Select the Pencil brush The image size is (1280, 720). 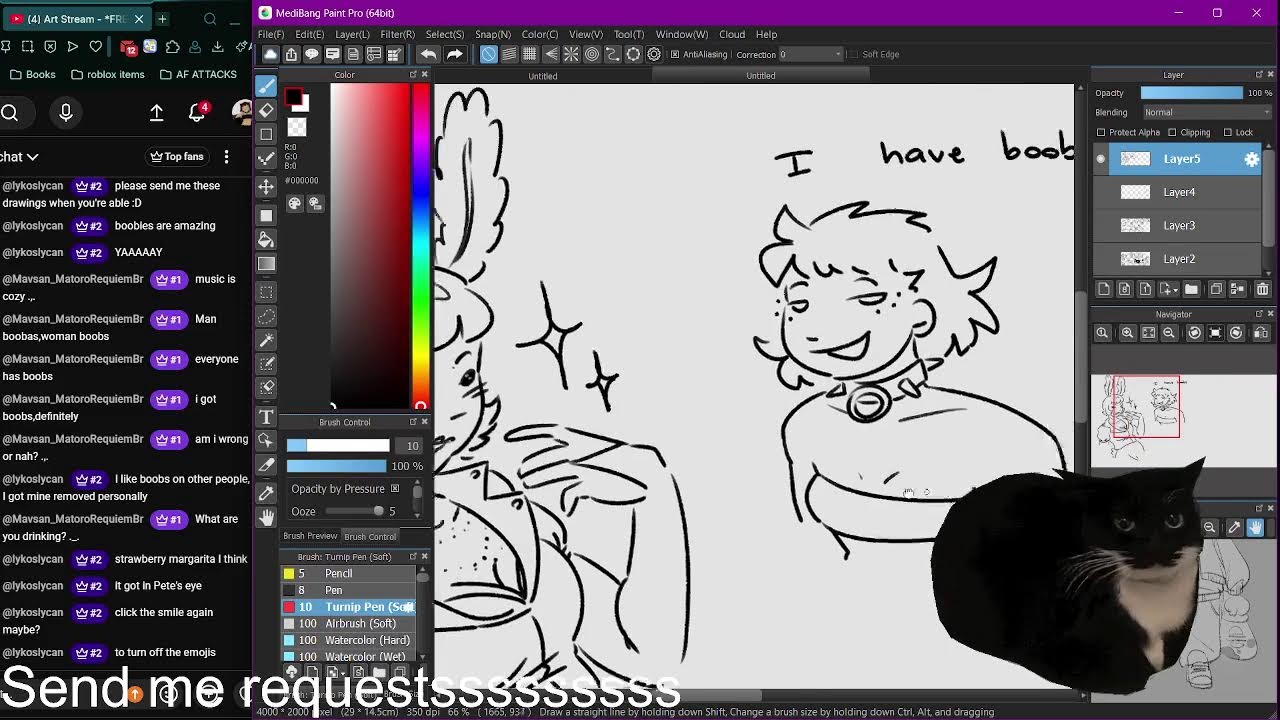[348, 573]
